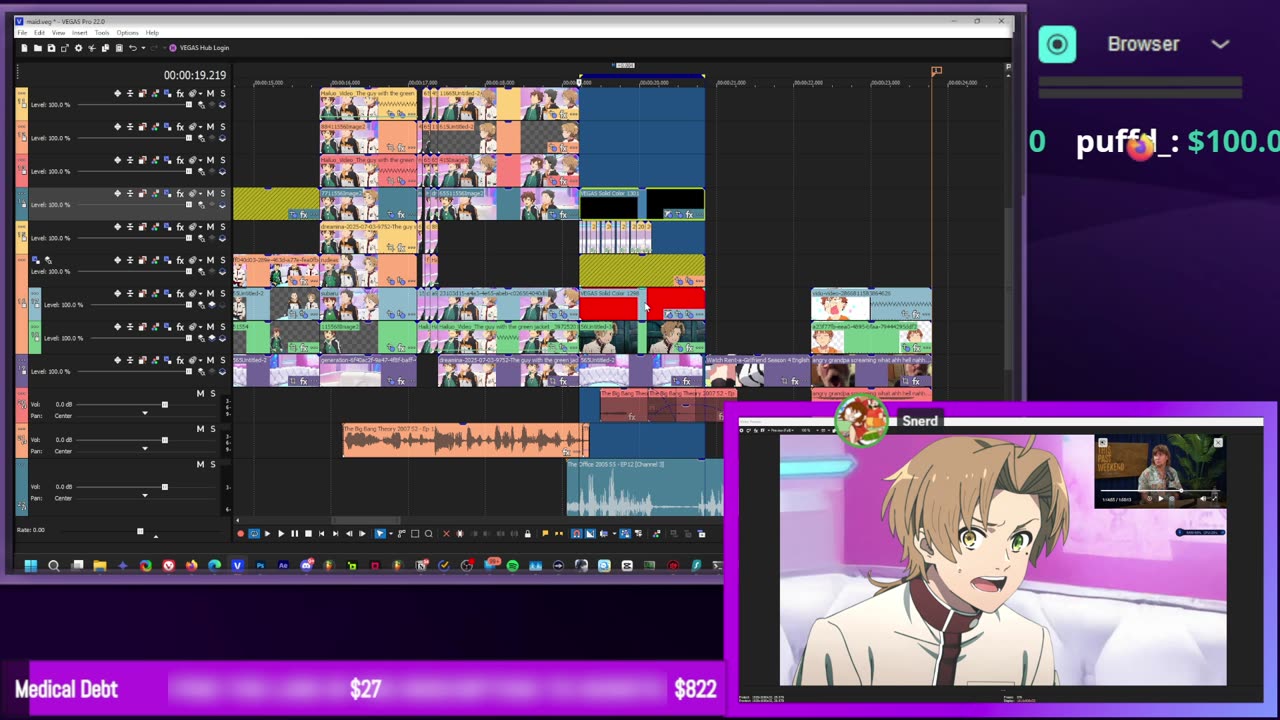Solo the second audio track

213,429
